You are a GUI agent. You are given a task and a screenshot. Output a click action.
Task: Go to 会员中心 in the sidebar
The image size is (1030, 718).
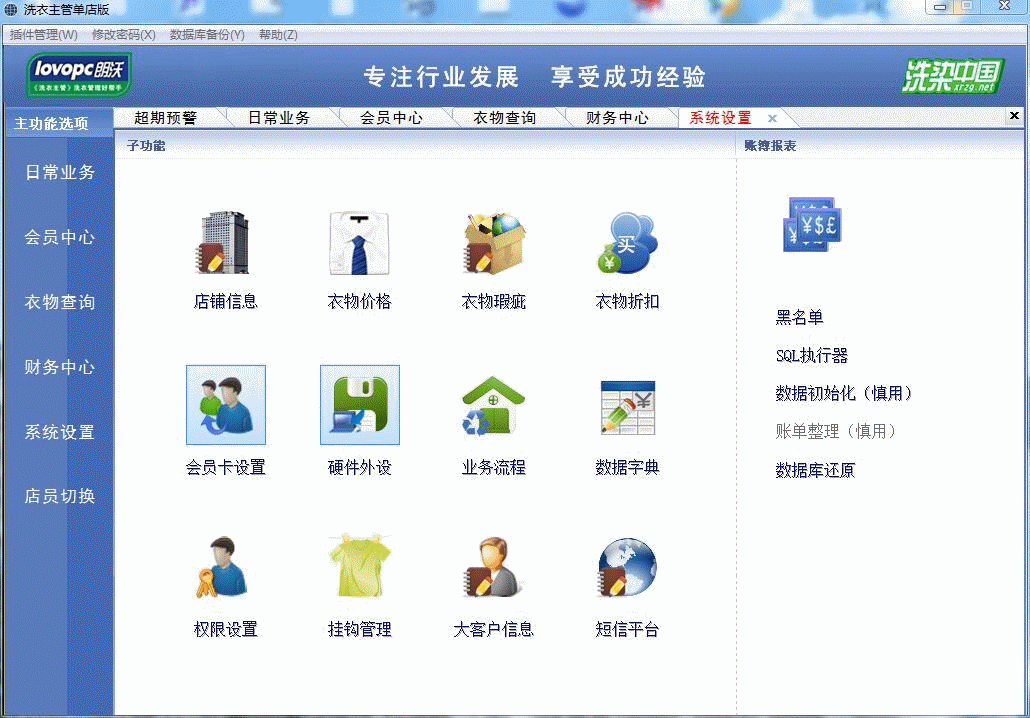click(x=60, y=237)
